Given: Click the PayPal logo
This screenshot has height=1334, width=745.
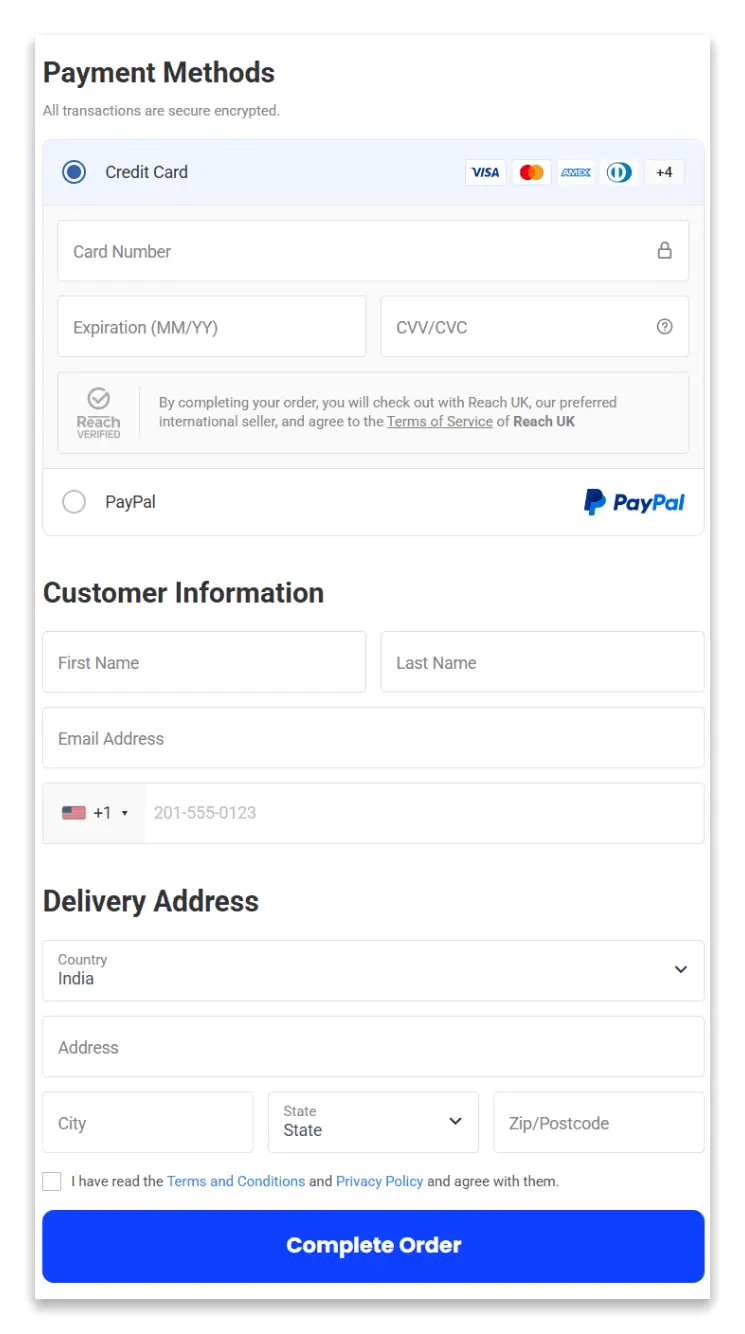Looking at the screenshot, I should click(634, 501).
